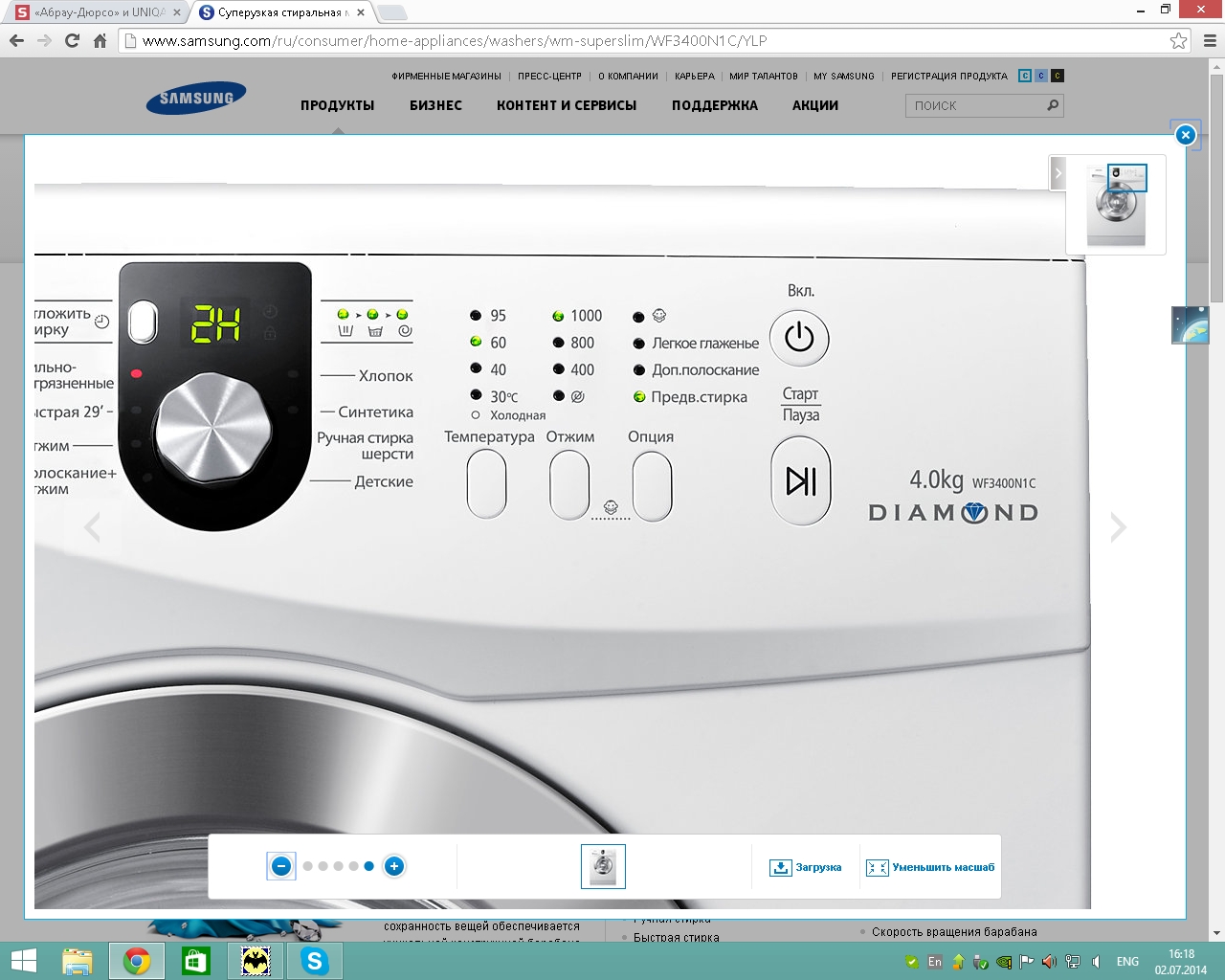Open Windows Store from the taskbar
The width and height of the screenshot is (1225, 980).
[x=195, y=961]
